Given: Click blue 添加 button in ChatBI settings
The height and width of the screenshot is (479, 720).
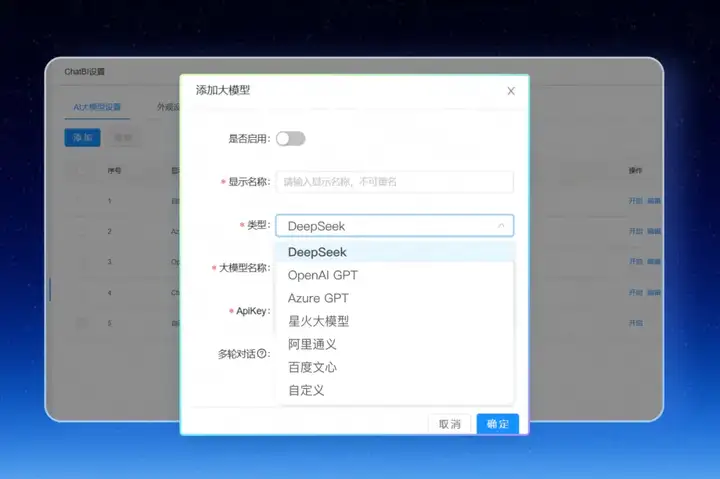Looking at the screenshot, I should tap(82, 137).
